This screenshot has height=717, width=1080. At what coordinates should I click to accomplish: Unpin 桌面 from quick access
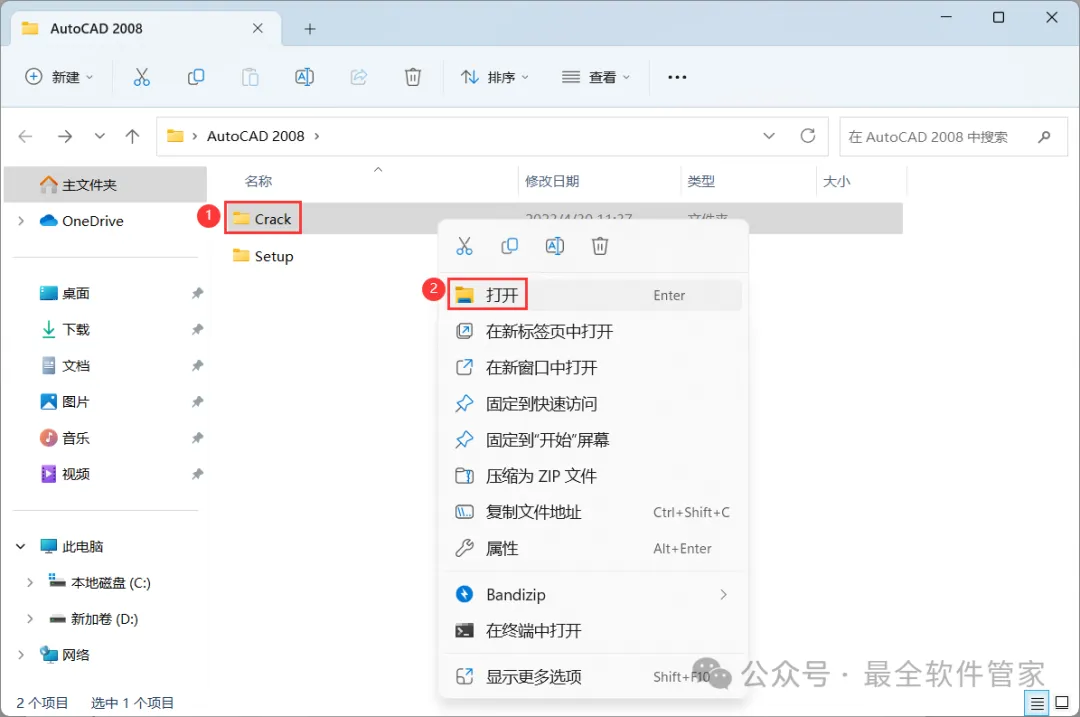[x=197, y=293]
